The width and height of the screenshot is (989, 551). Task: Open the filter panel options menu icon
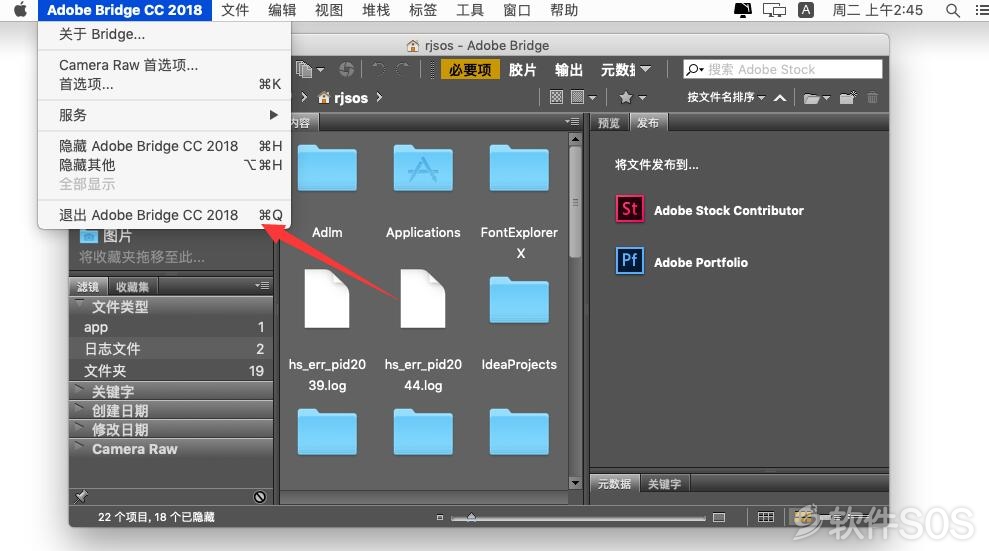pyautogui.click(x=262, y=286)
